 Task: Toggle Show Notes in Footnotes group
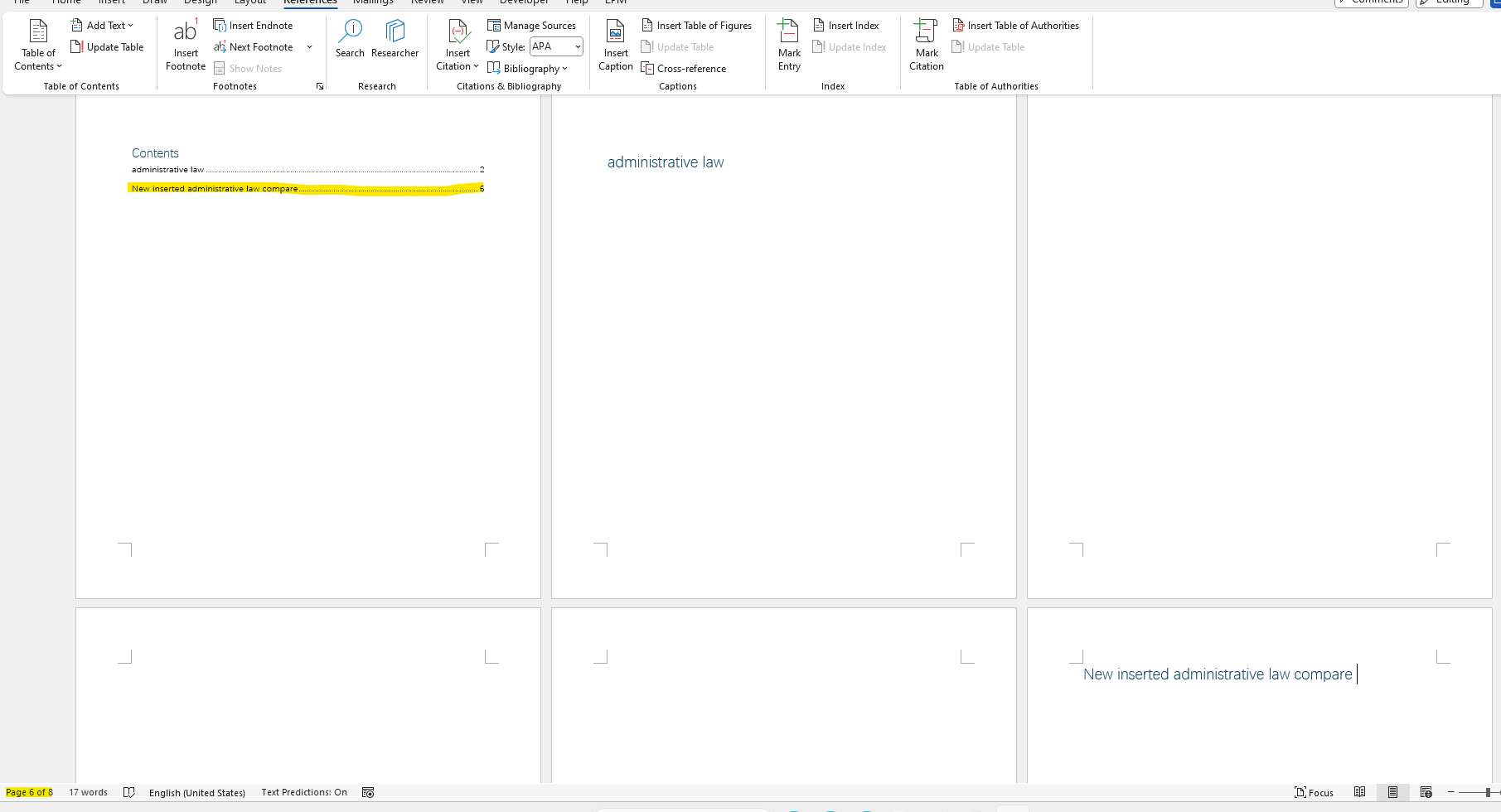point(248,68)
